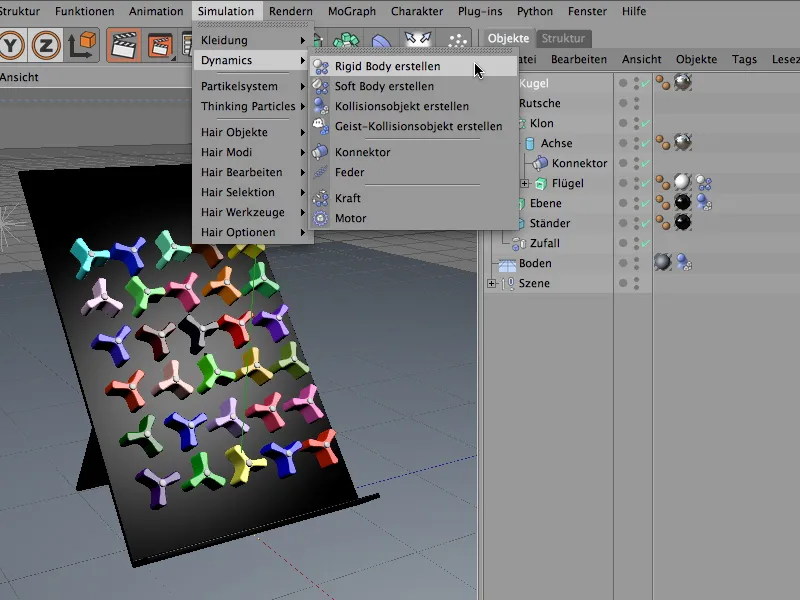Select Soft Body erstellen menu entry
Image resolution: width=800 pixels, height=600 pixels.
pyautogui.click(x=384, y=87)
